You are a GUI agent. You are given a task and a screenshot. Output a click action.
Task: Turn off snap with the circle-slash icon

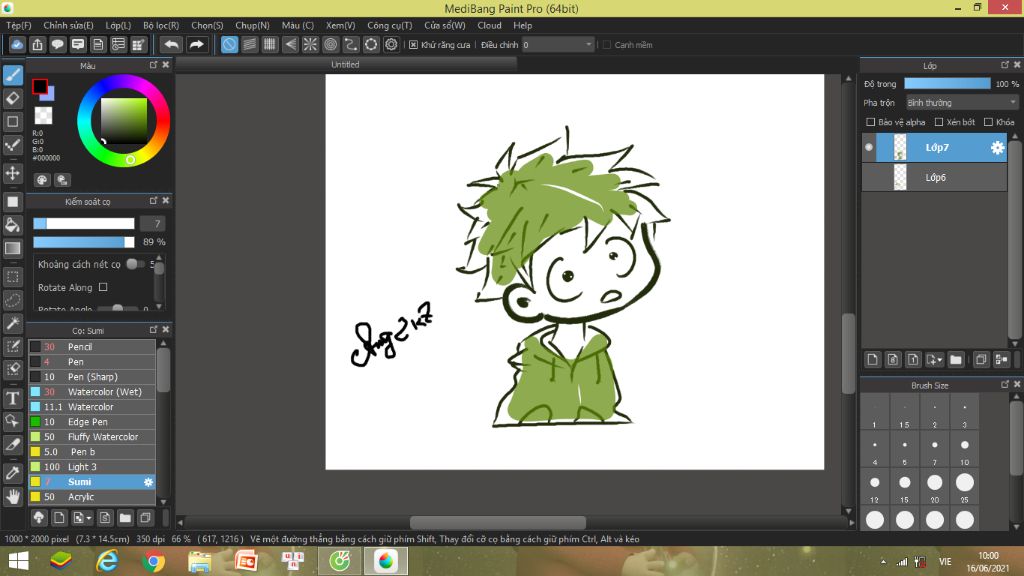click(229, 44)
